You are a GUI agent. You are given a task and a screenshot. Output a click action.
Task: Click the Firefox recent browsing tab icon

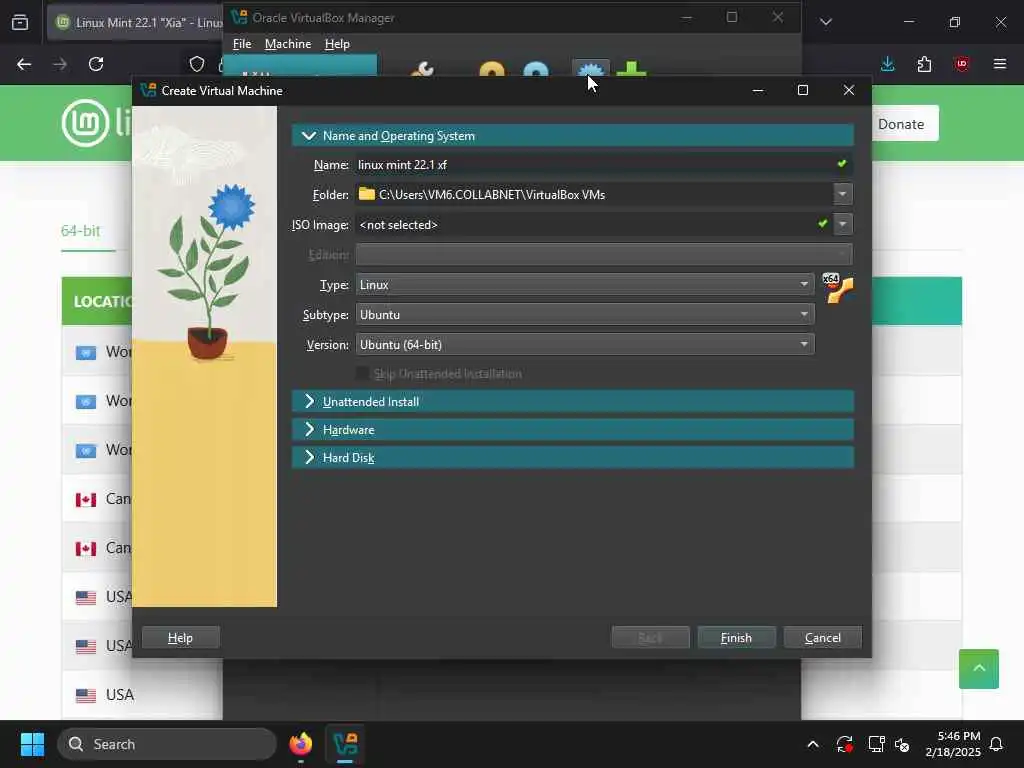click(x=20, y=22)
